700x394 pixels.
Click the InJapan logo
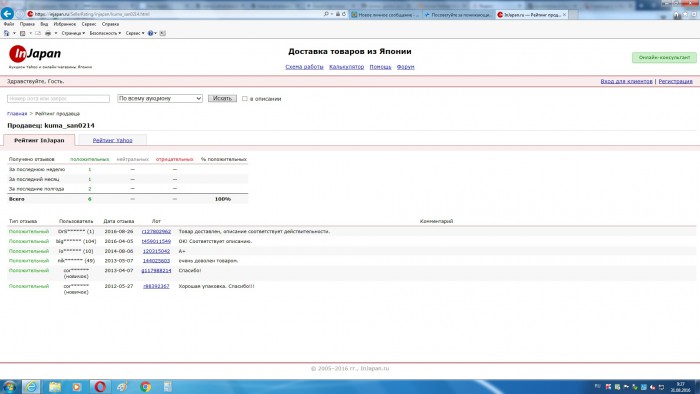pos(35,54)
